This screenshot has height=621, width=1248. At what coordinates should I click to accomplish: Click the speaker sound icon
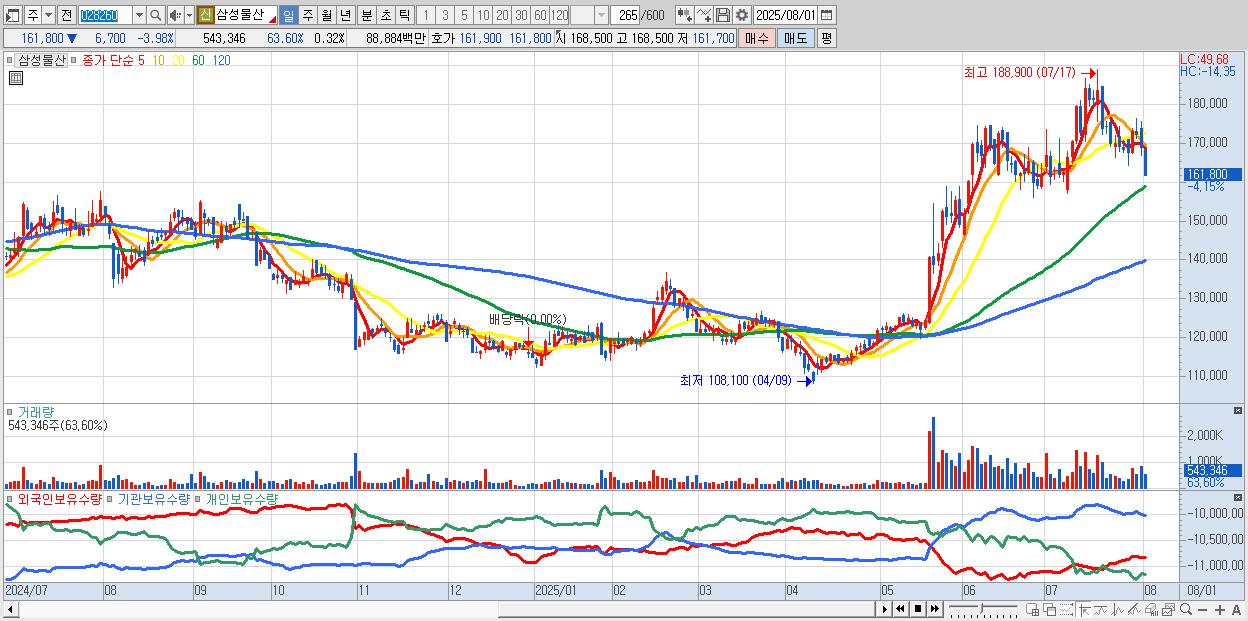coord(174,15)
